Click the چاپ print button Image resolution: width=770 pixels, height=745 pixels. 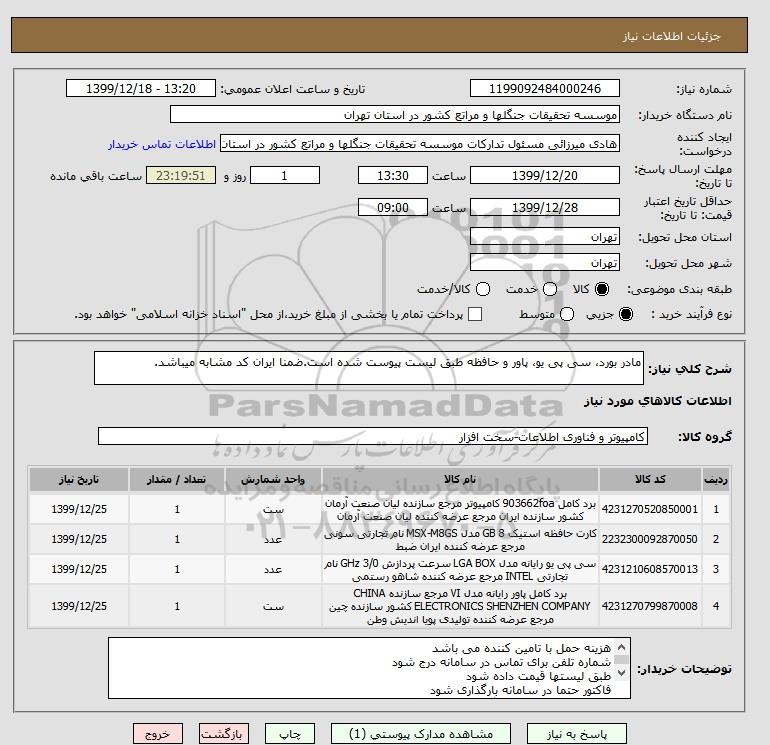(290, 734)
